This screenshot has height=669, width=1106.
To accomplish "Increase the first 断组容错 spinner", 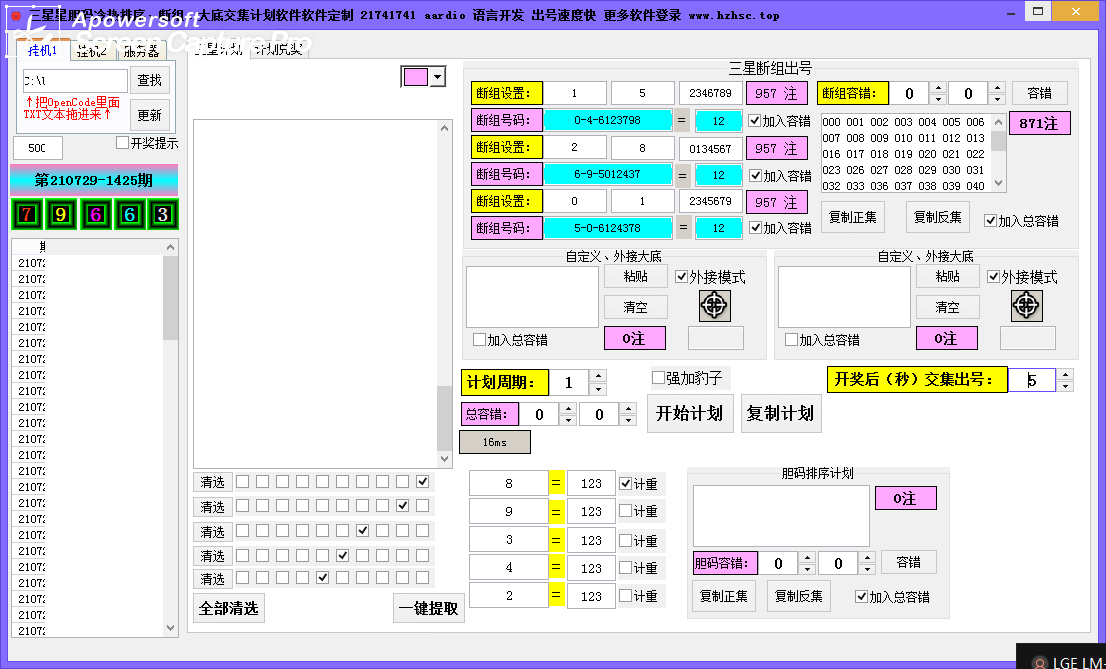I will pos(937,88).
